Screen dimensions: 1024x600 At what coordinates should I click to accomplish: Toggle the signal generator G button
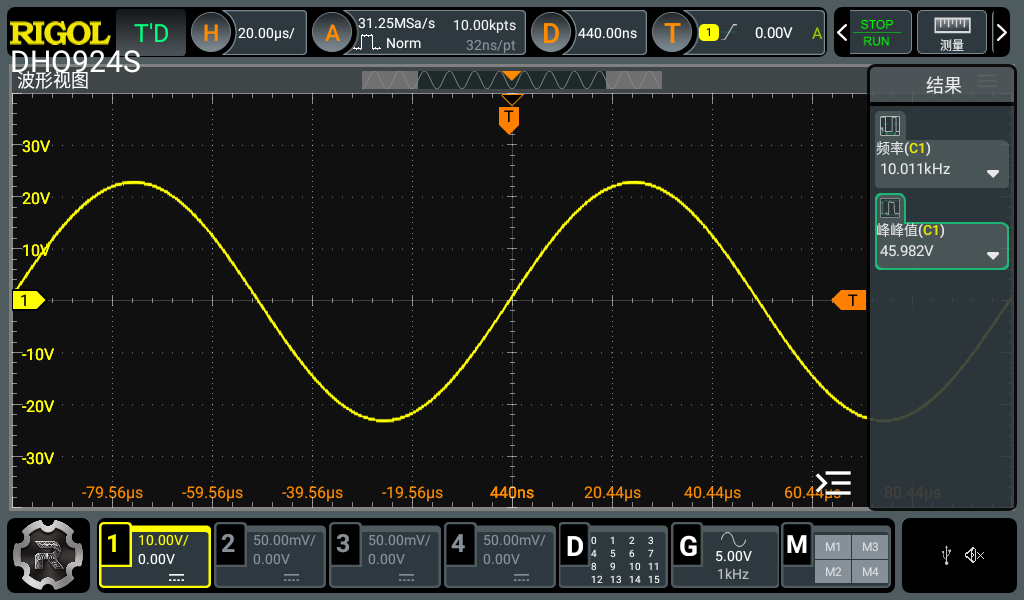coord(688,547)
